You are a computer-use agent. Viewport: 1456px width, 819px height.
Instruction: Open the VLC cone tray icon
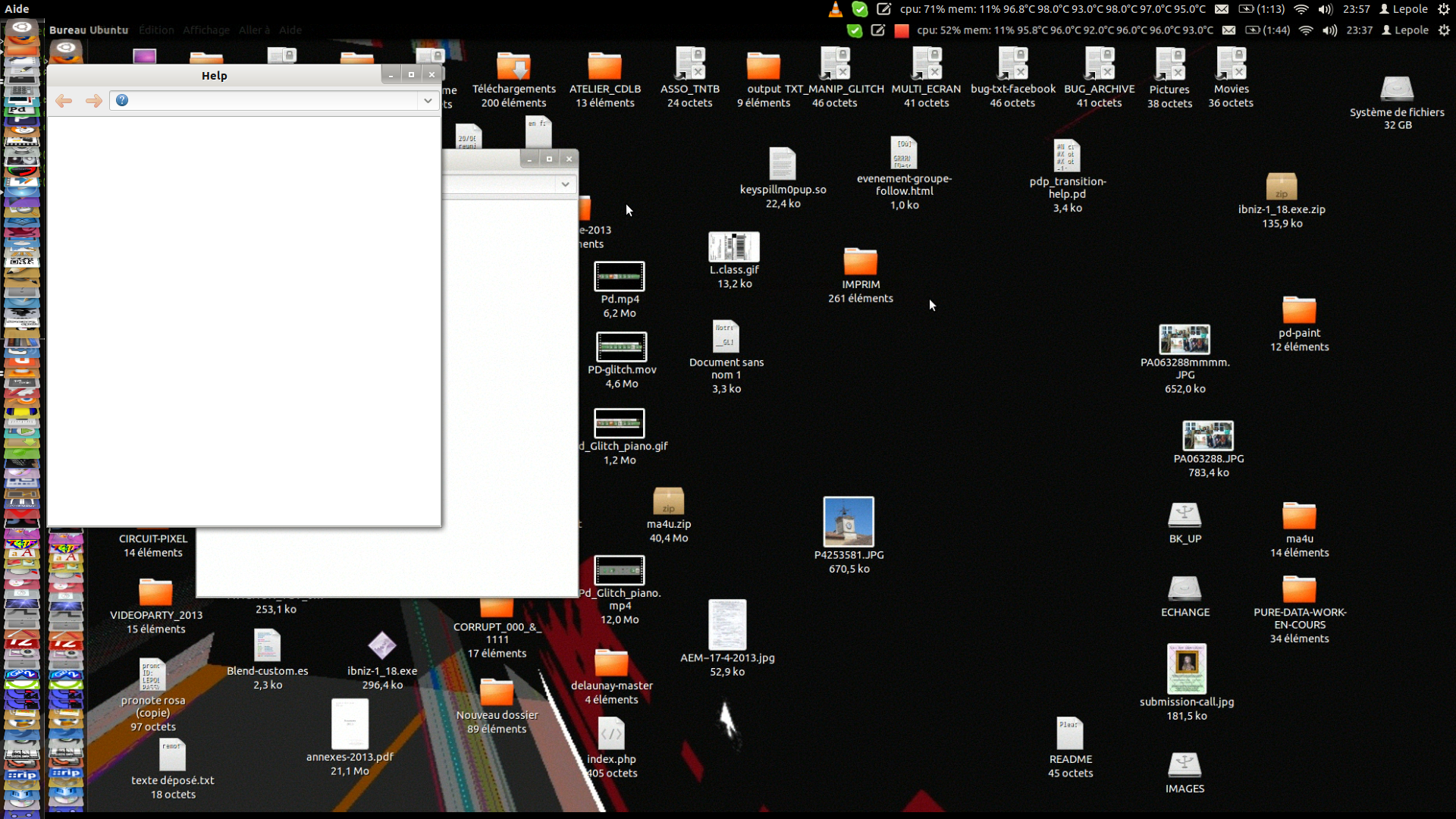[x=835, y=9]
